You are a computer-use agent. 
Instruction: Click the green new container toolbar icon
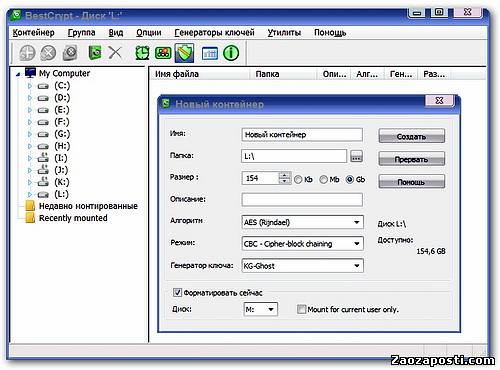[x=95, y=53]
